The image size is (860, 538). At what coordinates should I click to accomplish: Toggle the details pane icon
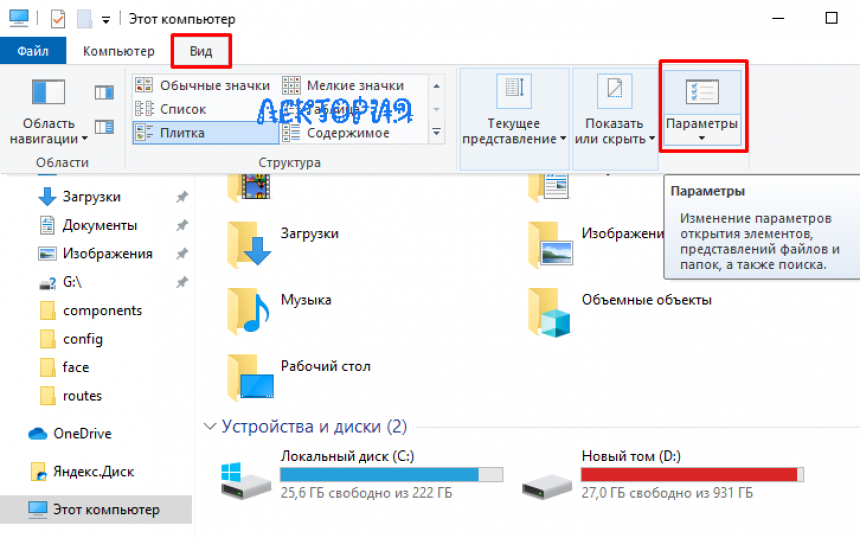104,127
